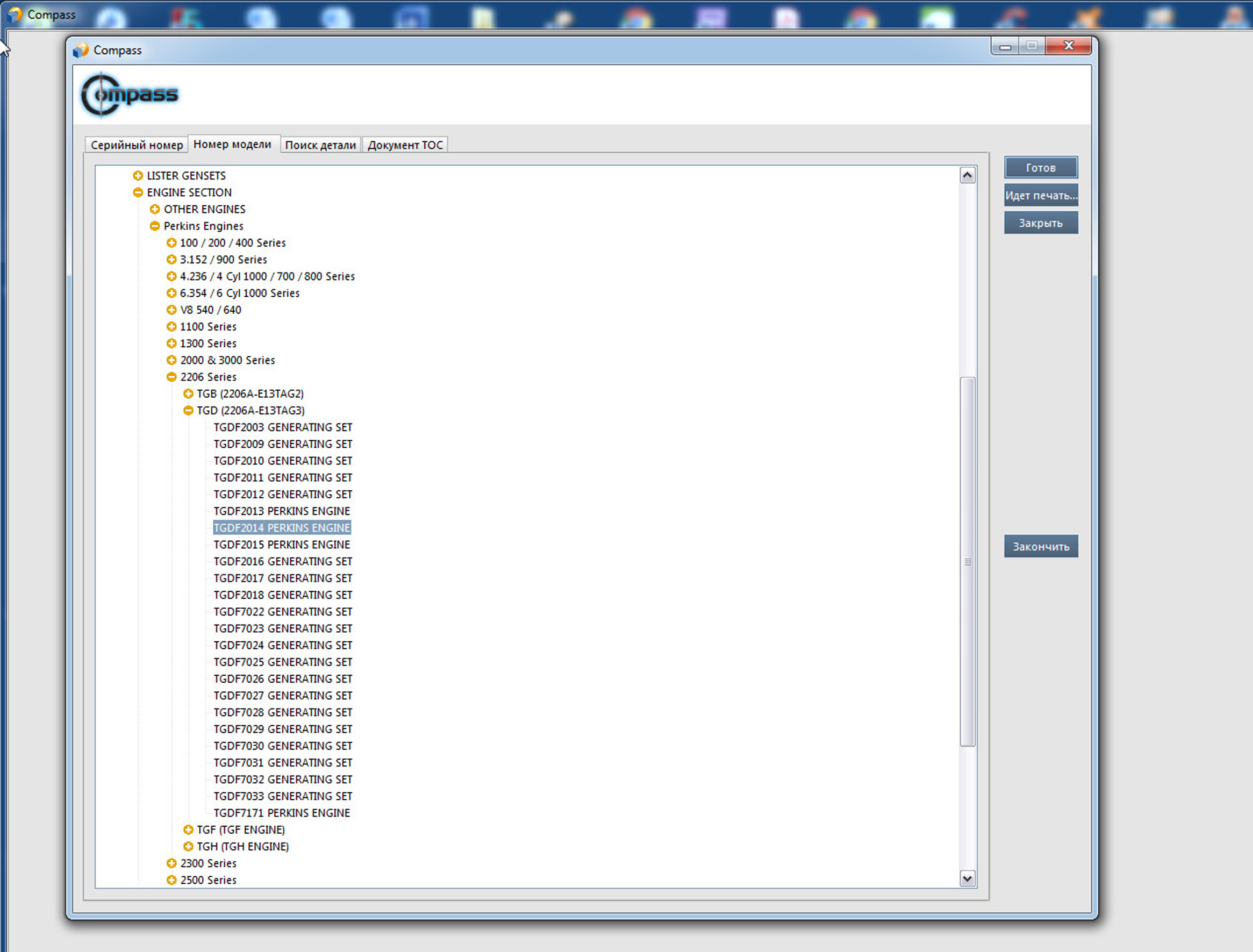Click the Закрыть button
The height and width of the screenshot is (952, 1253).
click(x=1041, y=223)
